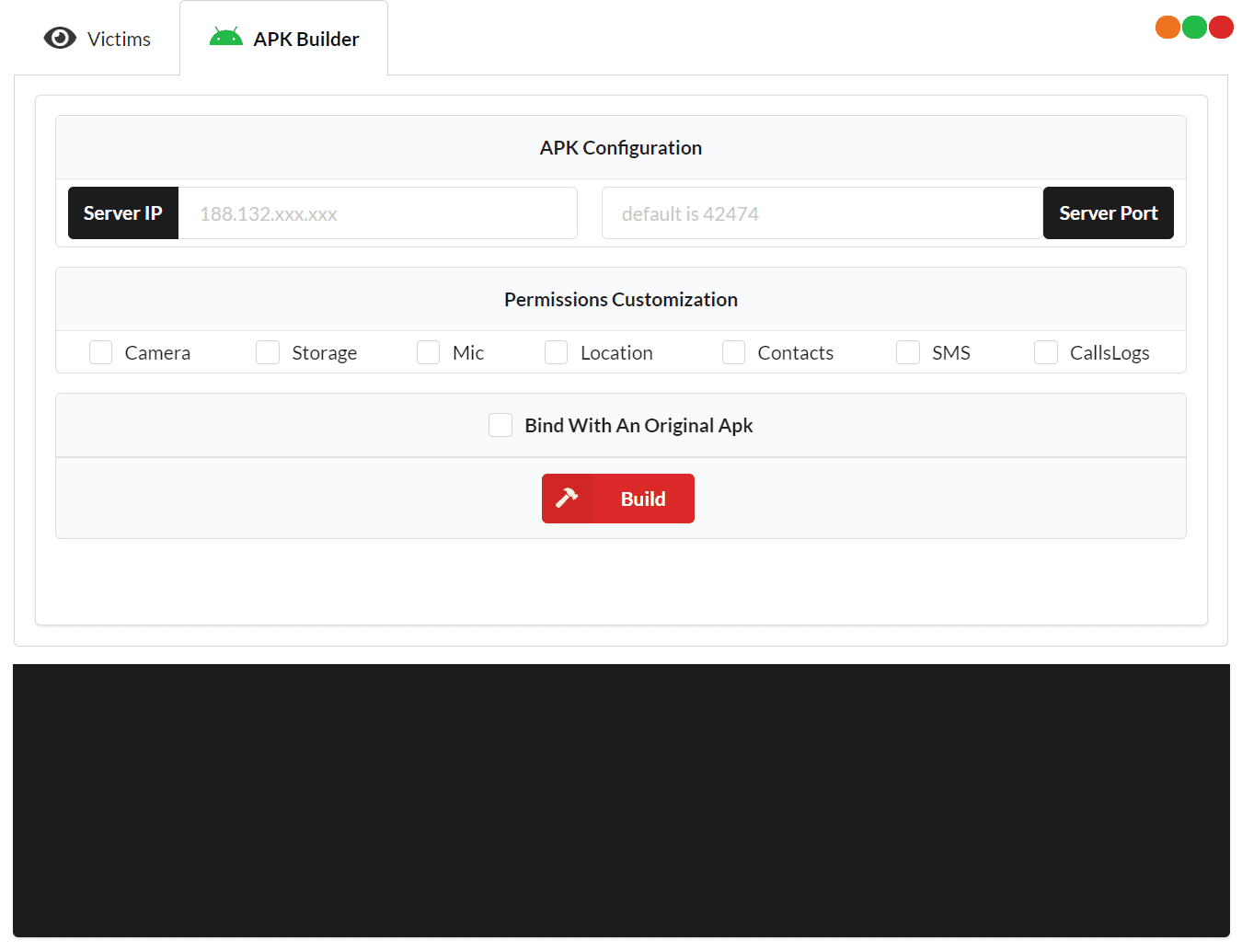Toggle the CallsLogs permission
This screenshot has width=1242, height=952.
point(1046,352)
